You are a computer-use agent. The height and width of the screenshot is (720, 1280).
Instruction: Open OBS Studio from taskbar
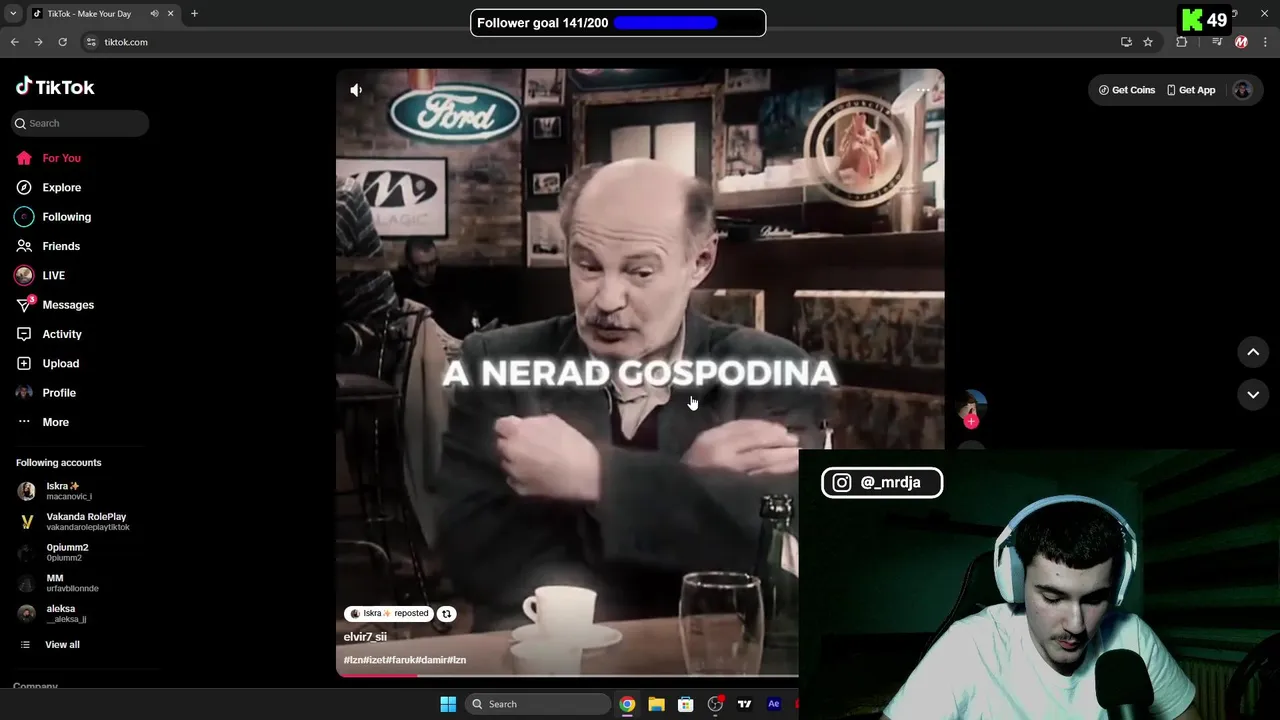pos(715,704)
